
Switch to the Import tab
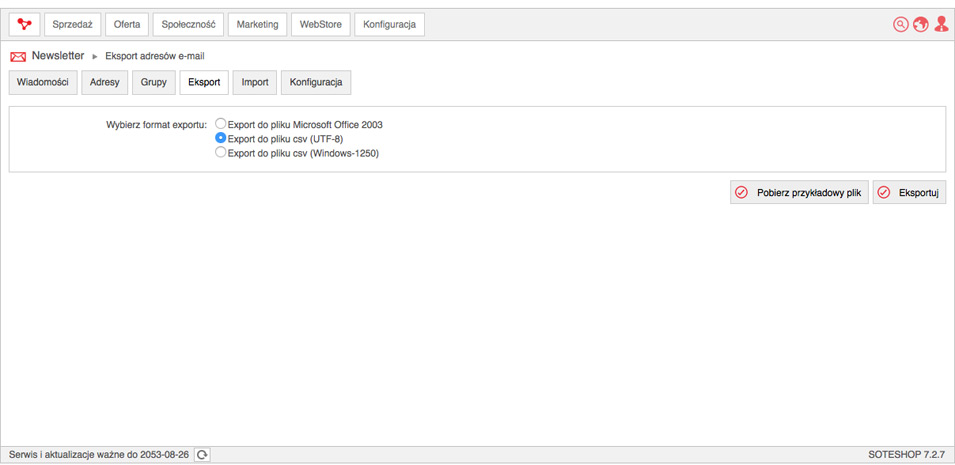pos(255,82)
